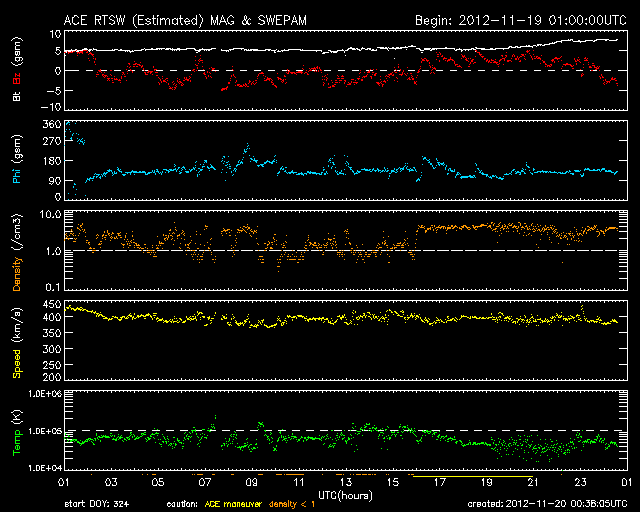
Task: Click the "300" tick on the Speed panel
Action: pyautogui.click(x=52, y=349)
